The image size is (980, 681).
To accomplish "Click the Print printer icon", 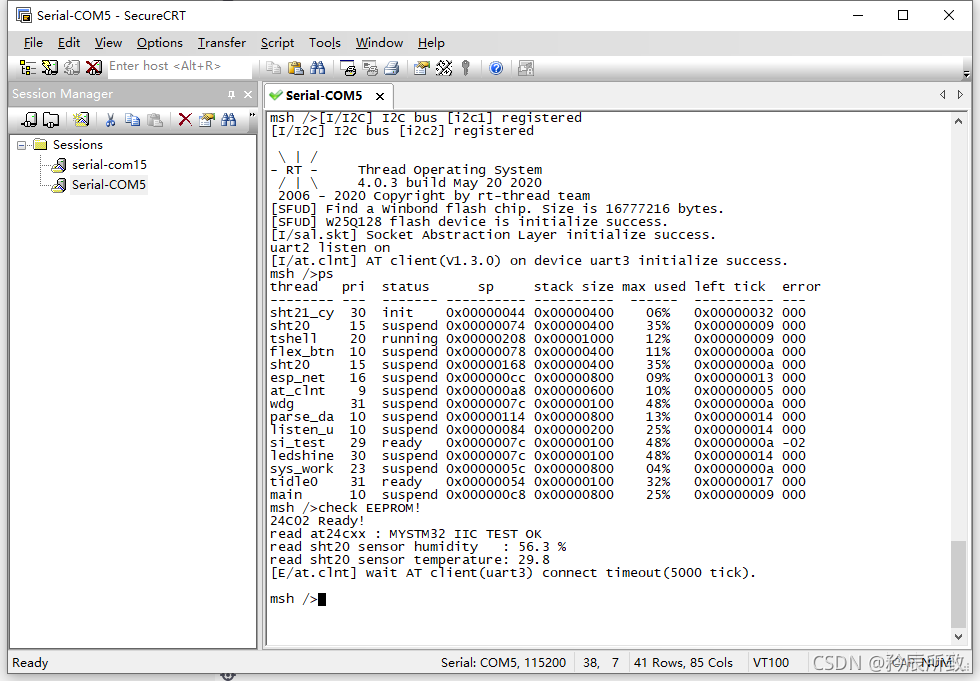I will pyautogui.click(x=392, y=68).
